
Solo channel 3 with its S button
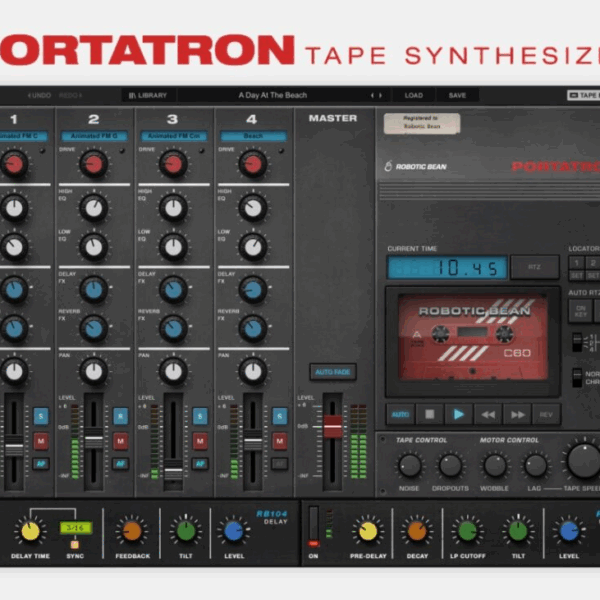tap(200, 416)
